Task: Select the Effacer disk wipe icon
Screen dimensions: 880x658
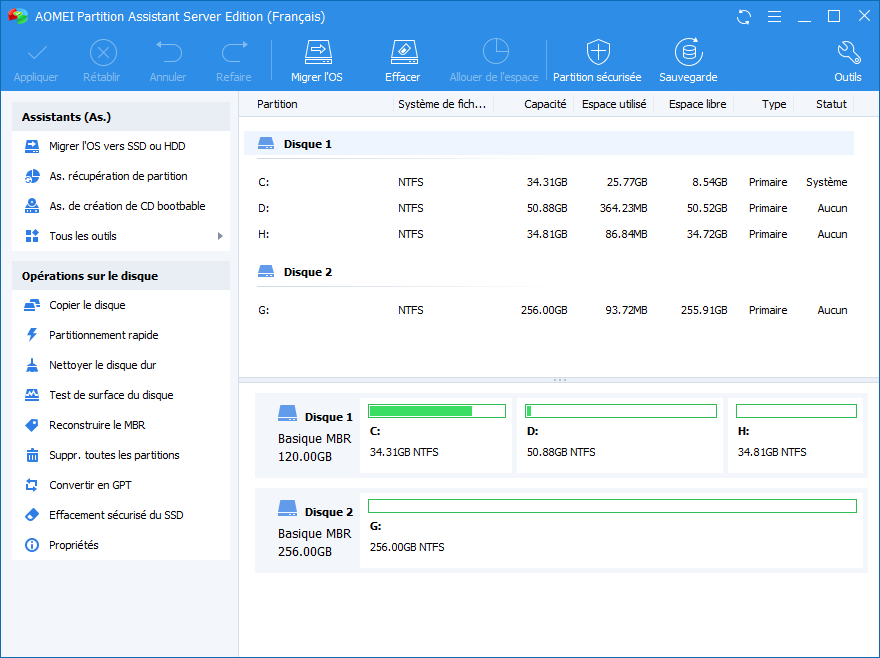Action: (402, 53)
